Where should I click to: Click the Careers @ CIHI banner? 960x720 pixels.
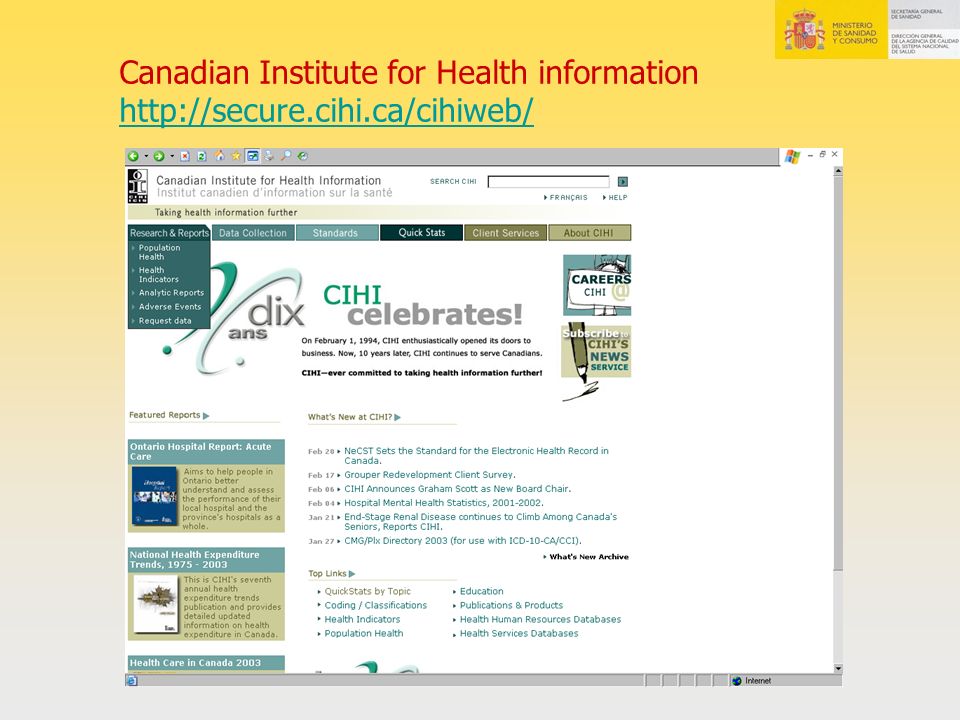597,285
